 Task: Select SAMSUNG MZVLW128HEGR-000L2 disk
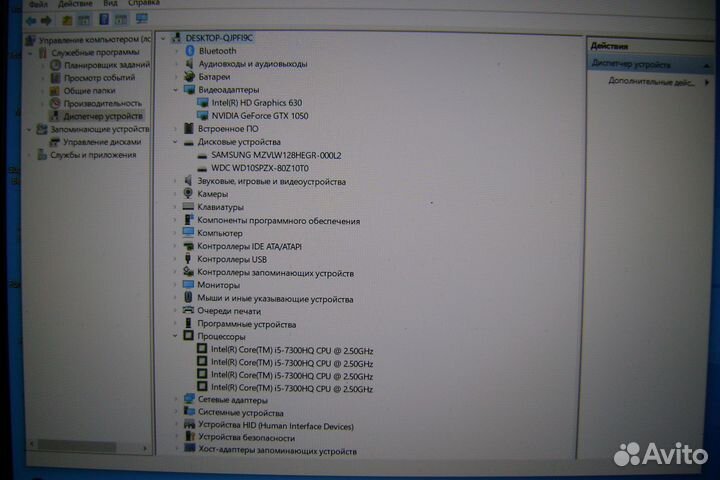tap(276, 155)
